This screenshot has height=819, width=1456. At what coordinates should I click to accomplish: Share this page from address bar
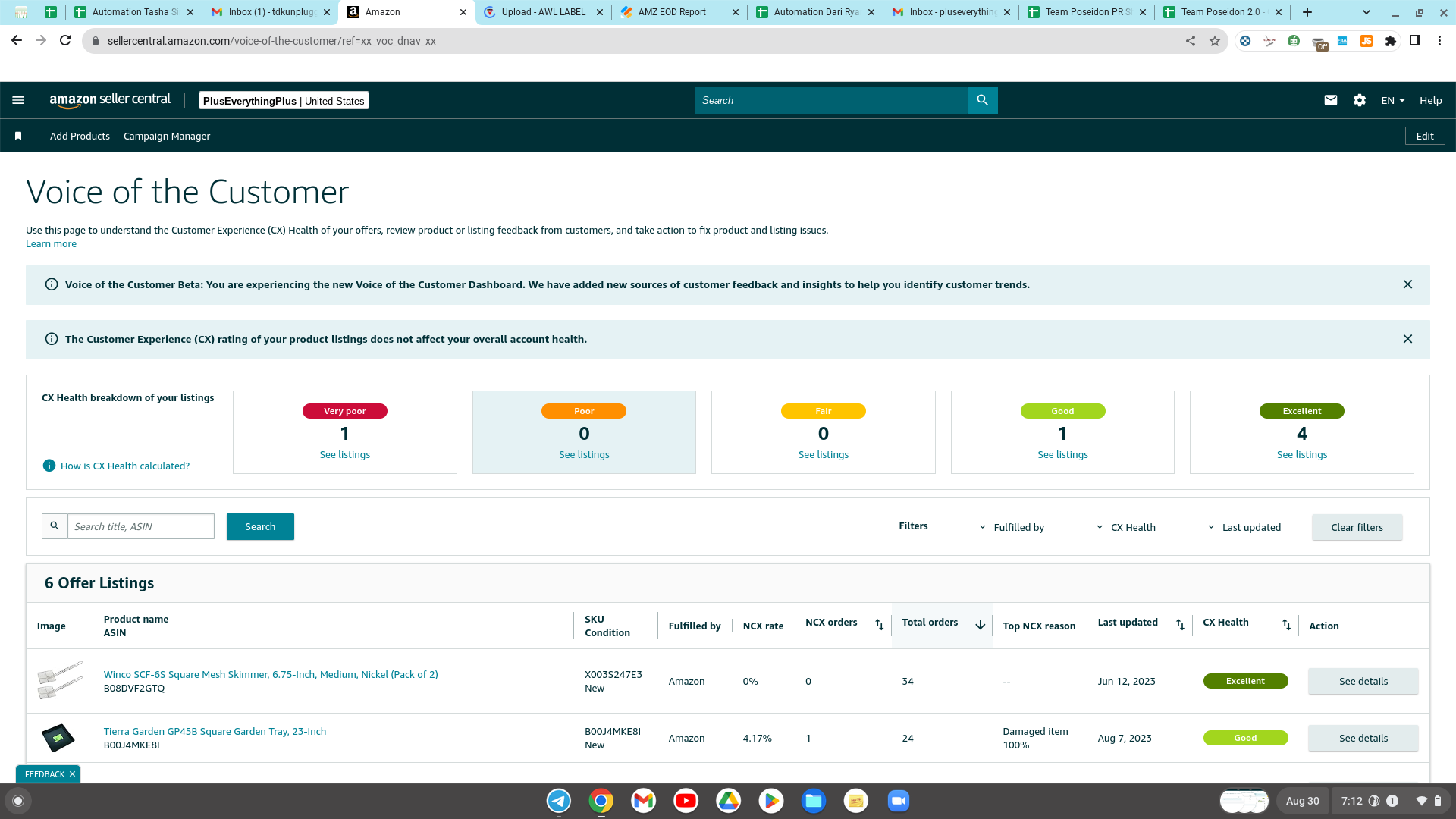[x=1191, y=41]
